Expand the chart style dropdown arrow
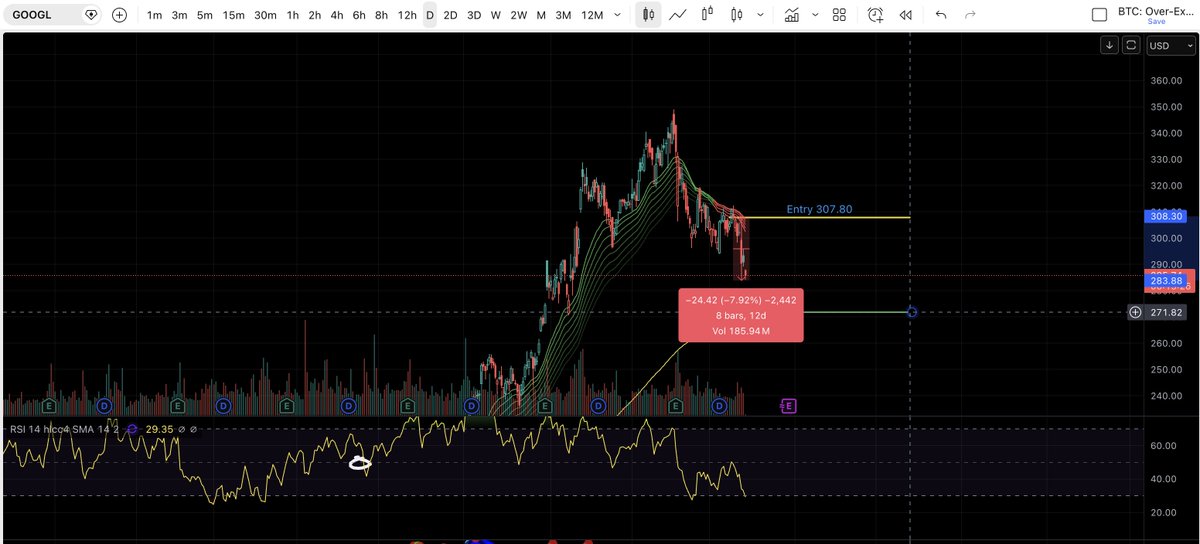The width and height of the screenshot is (1200, 544). pos(759,15)
